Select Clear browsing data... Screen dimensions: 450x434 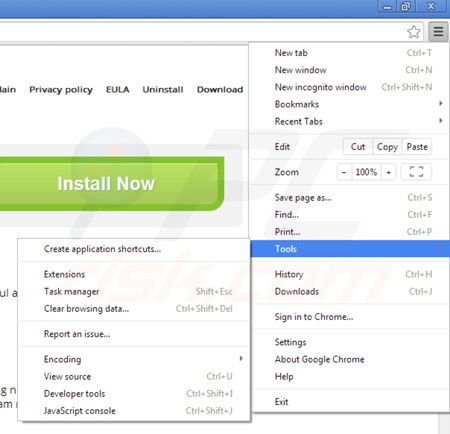(134, 309)
